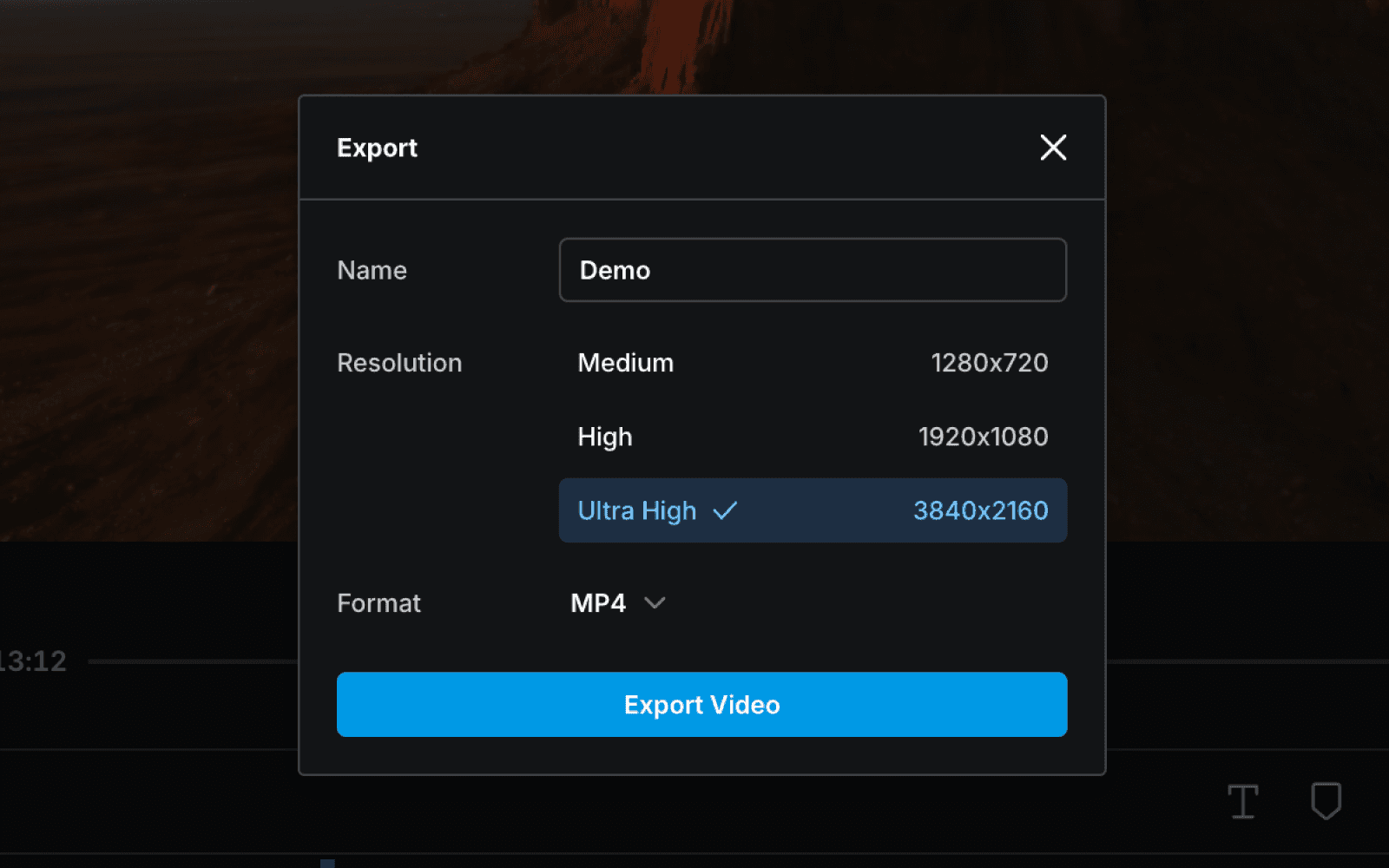Click the timeline track right of the dialog

tap(1247, 661)
